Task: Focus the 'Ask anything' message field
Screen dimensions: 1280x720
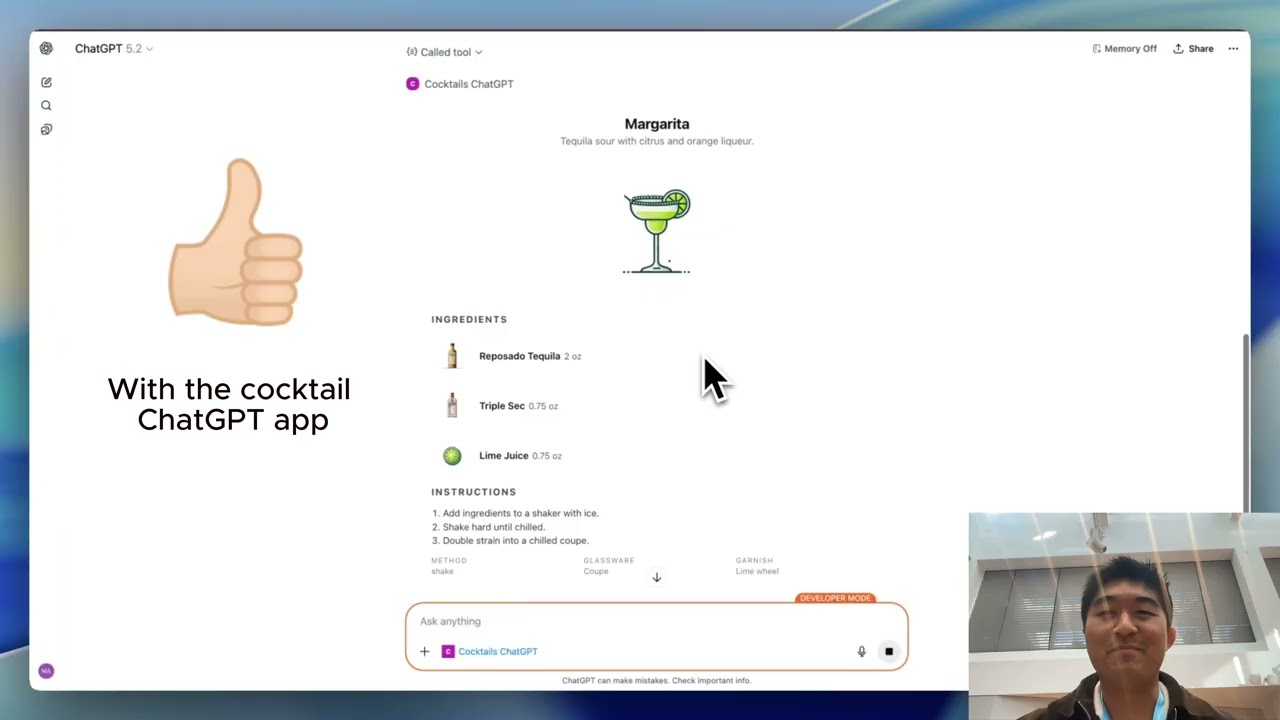Action: pyautogui.click(x=657, y=621)
